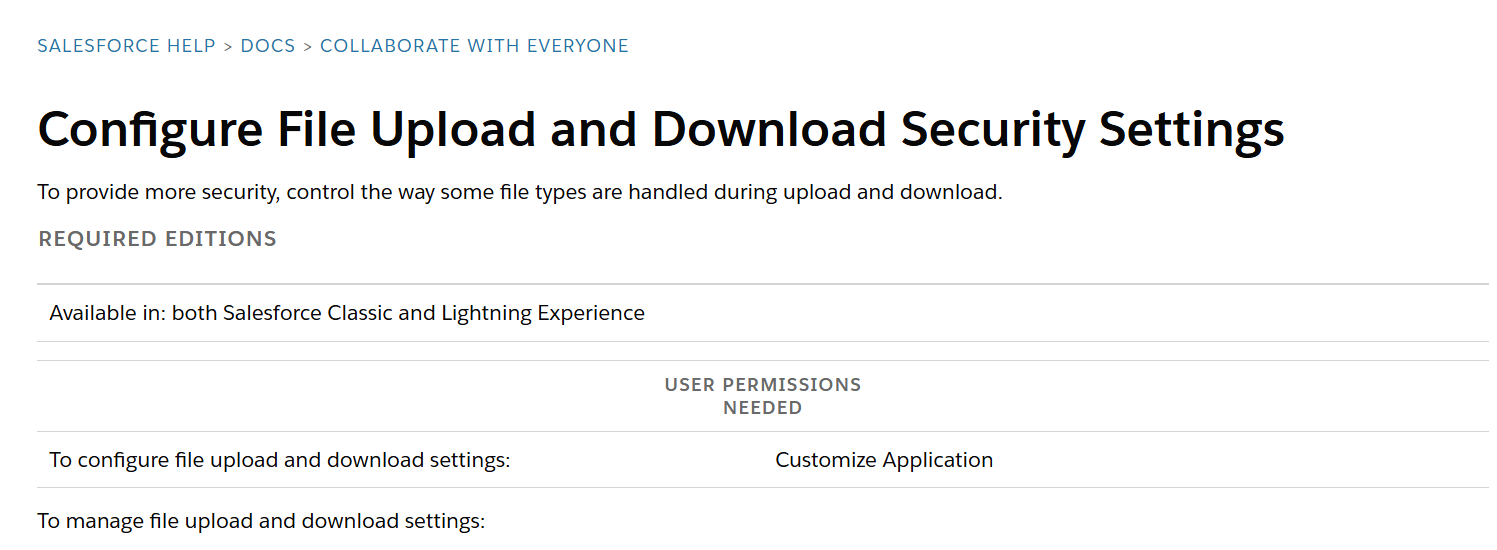The height and width of the screenshot is (550, 1497).
Task: Click the 'To configure file upload and download settings:' cell
Action: tap(400, 460)
